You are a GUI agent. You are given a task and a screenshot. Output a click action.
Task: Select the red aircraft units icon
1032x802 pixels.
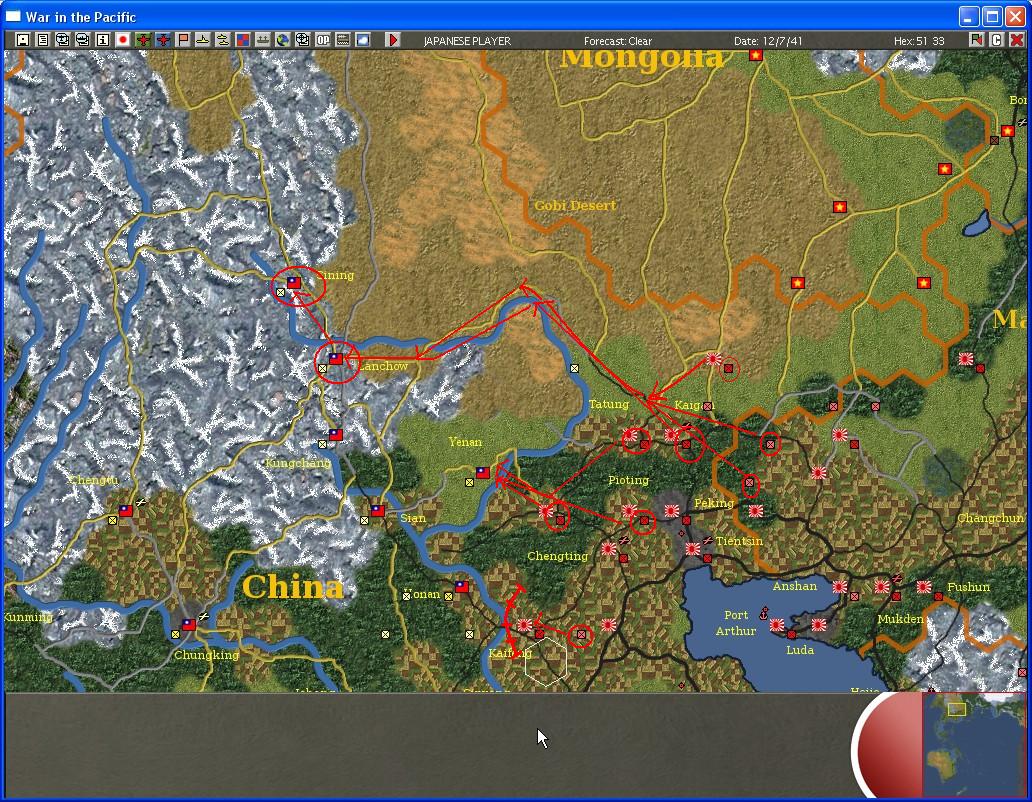165,40
